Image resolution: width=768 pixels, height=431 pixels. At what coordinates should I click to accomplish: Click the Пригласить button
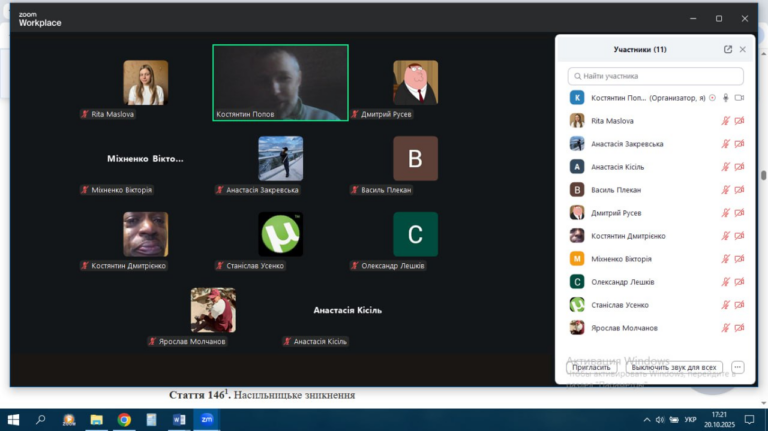click(591, 367)
